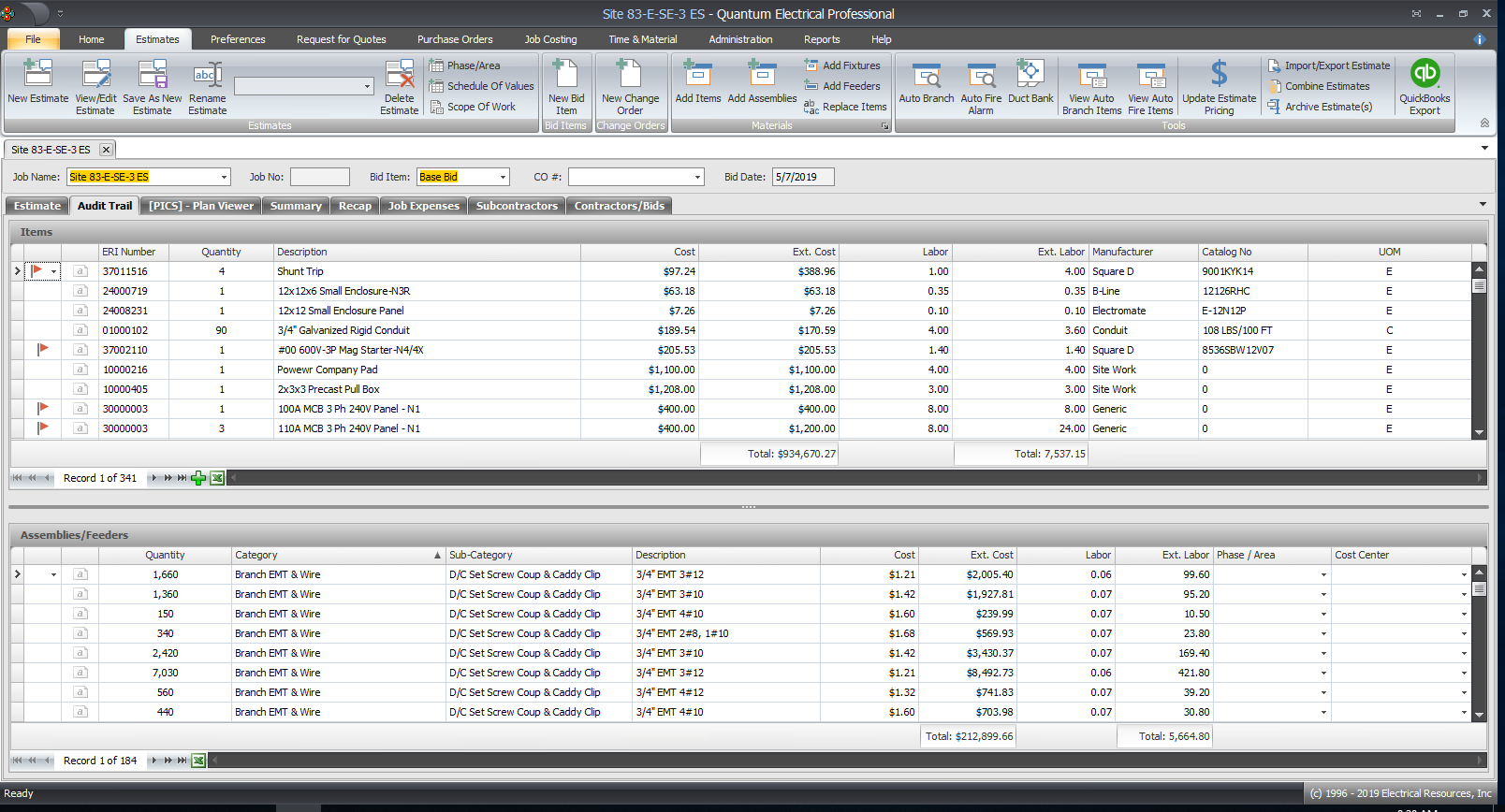The image size is (1505, 812).
Task: Switch to the Recap tab
Action: click(355, 206)
